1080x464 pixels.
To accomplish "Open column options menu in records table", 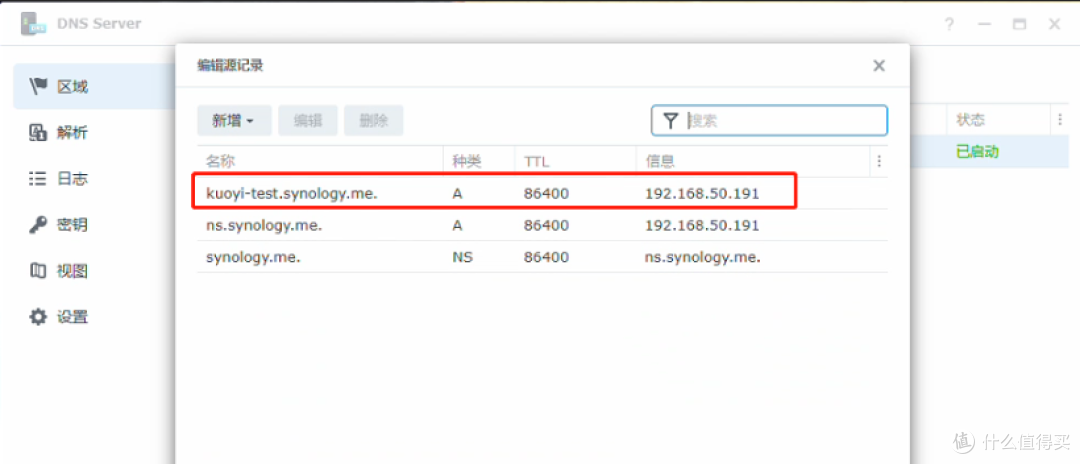I will 879,161.
